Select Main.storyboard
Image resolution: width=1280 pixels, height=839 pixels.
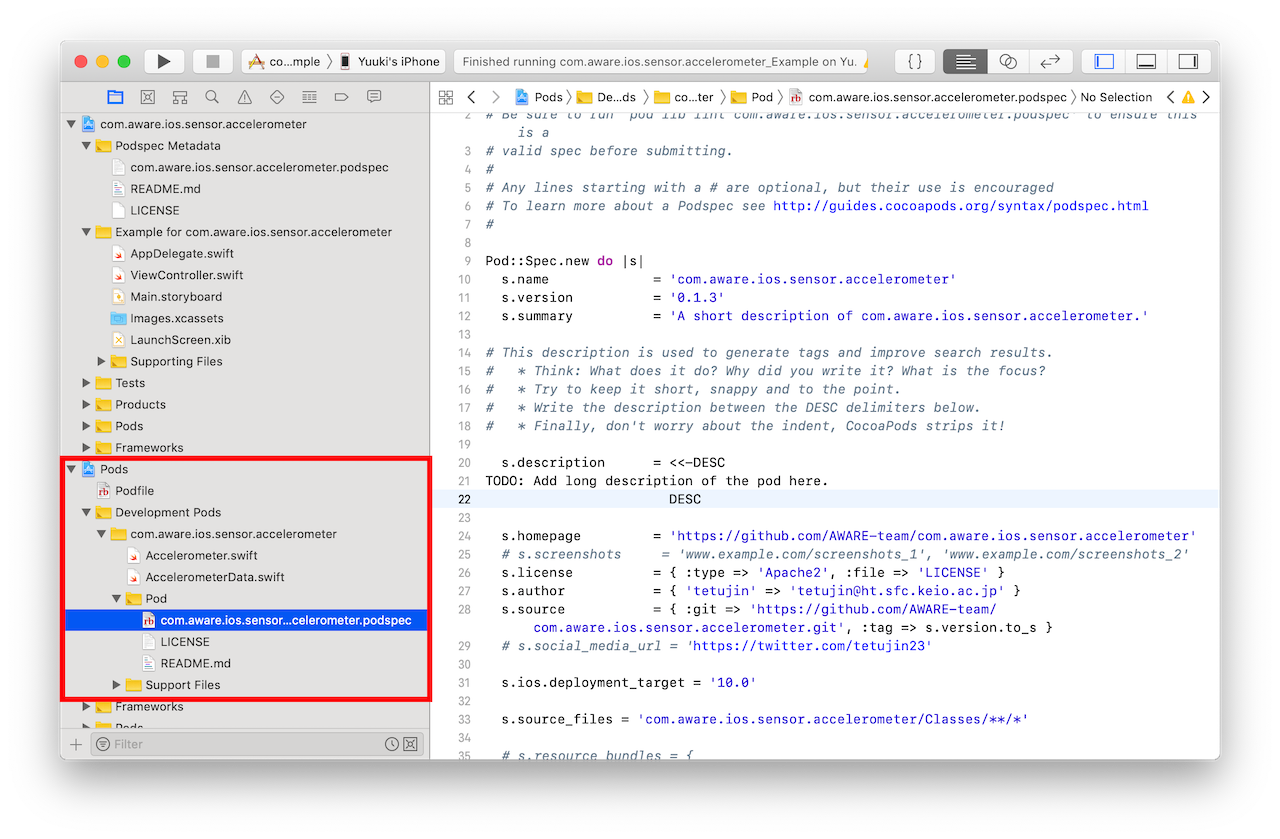click(176, 297)
